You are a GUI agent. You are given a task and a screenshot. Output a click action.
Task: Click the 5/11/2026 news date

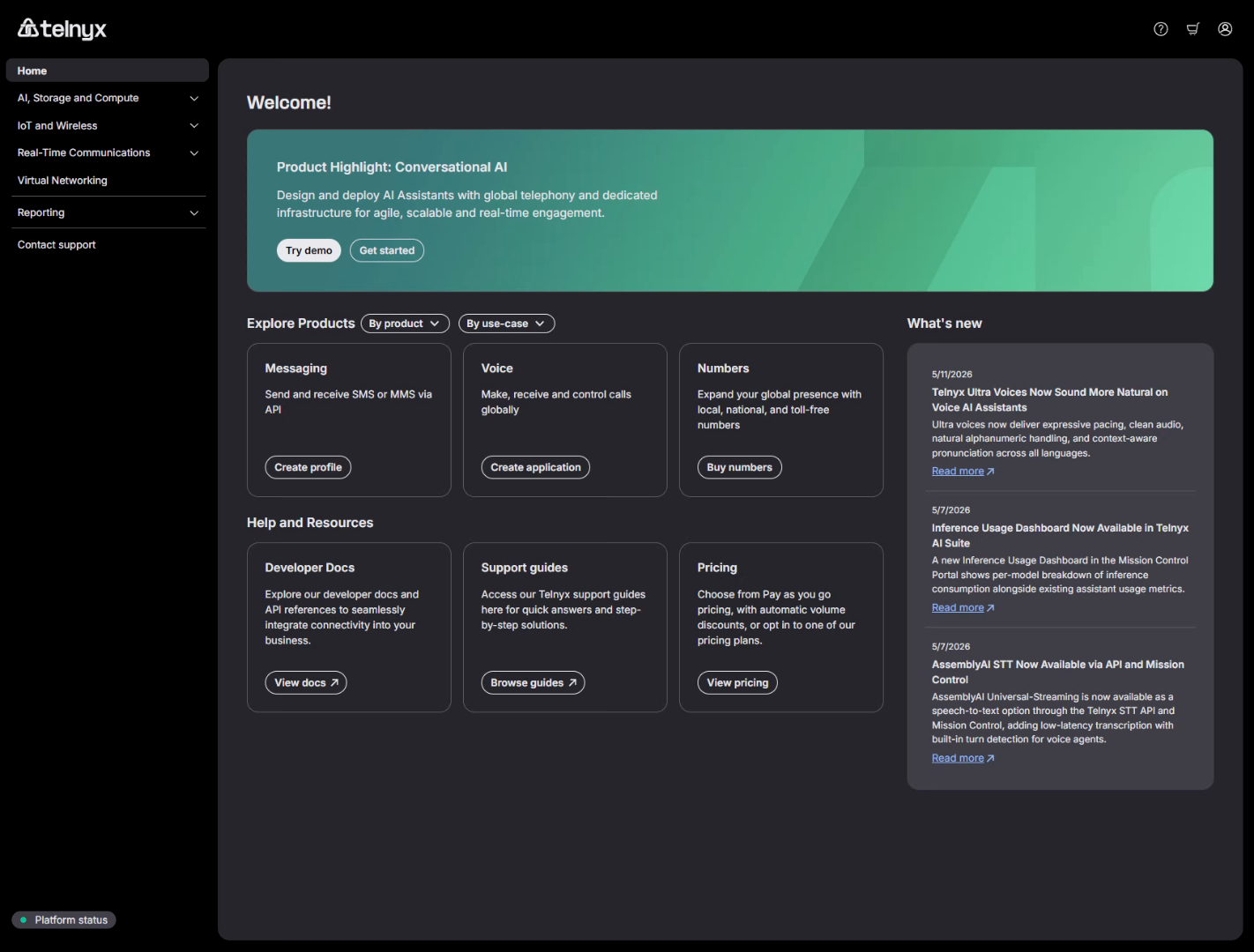tap(952, 375)
